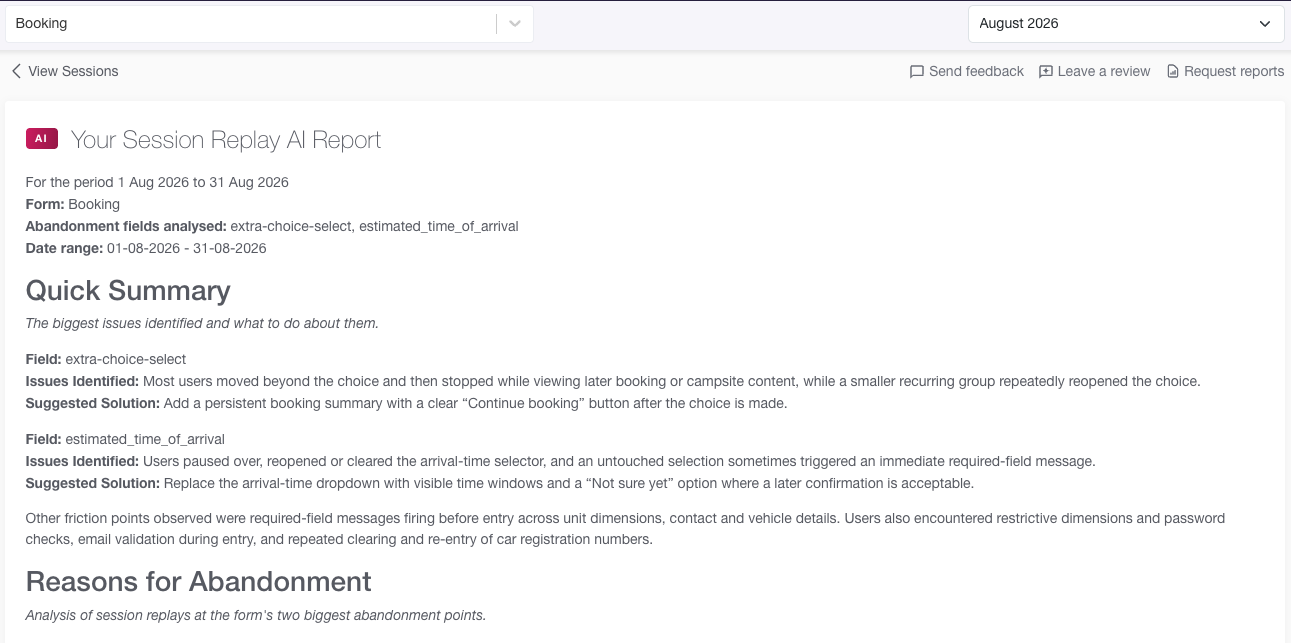Image resolution: width=1291 pixels, height=643 pixels.
Task: Click the 'Form: Booking' line
Action: pos(73,204)
